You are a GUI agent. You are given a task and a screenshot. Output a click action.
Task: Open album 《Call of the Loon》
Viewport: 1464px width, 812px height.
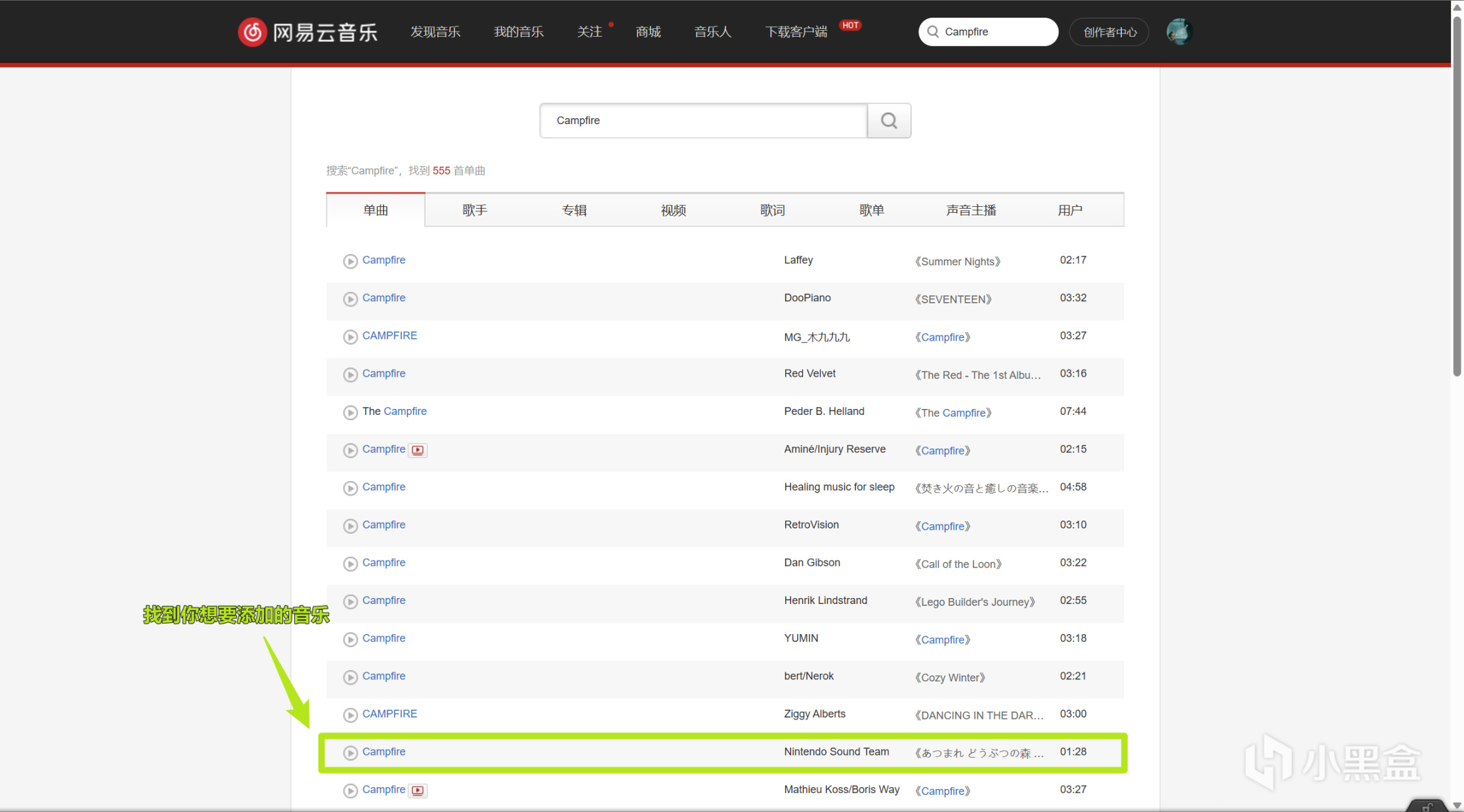[958, 564]
